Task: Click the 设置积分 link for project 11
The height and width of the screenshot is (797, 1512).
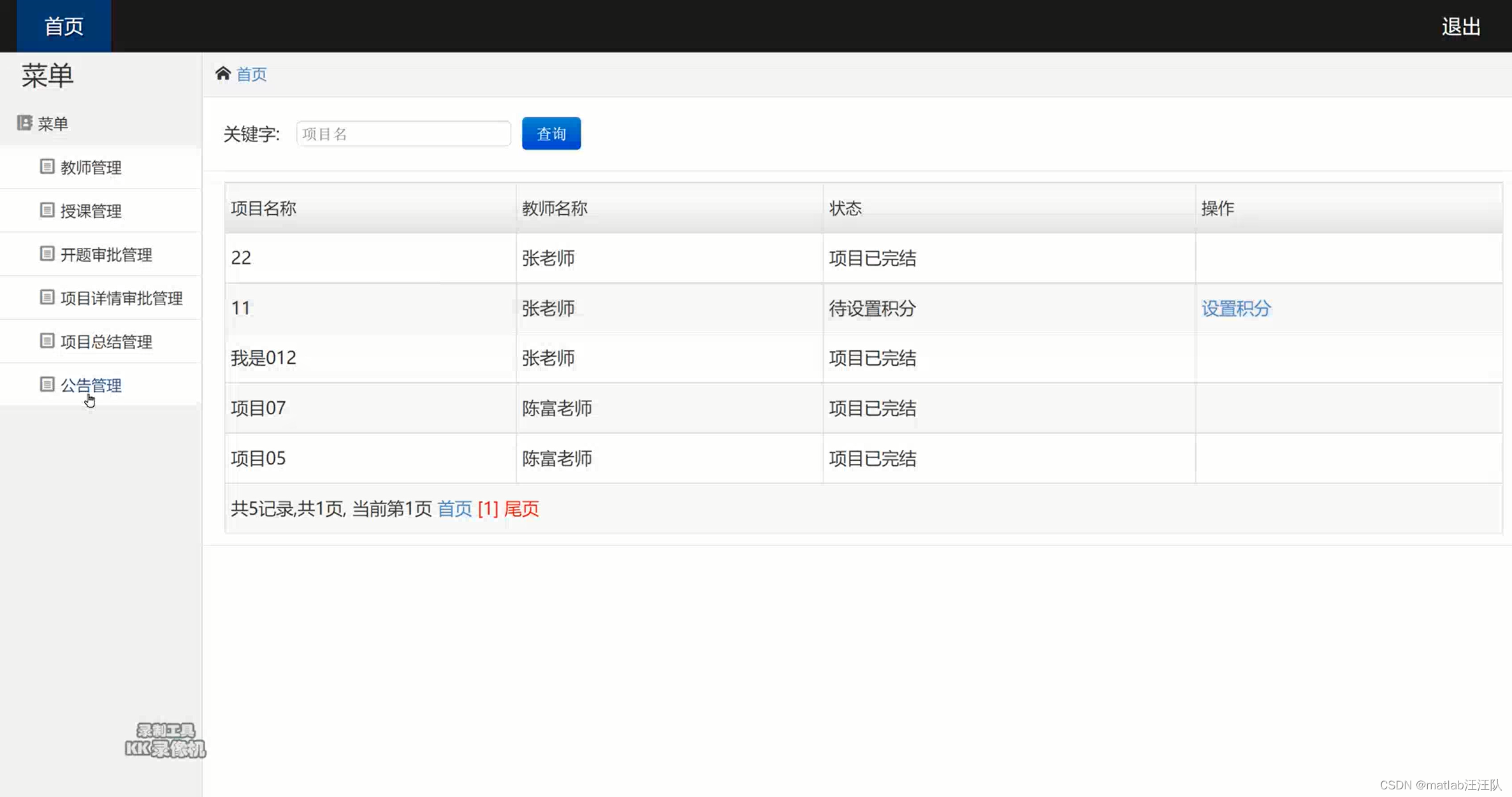Action: click(x=1236, y=308)
